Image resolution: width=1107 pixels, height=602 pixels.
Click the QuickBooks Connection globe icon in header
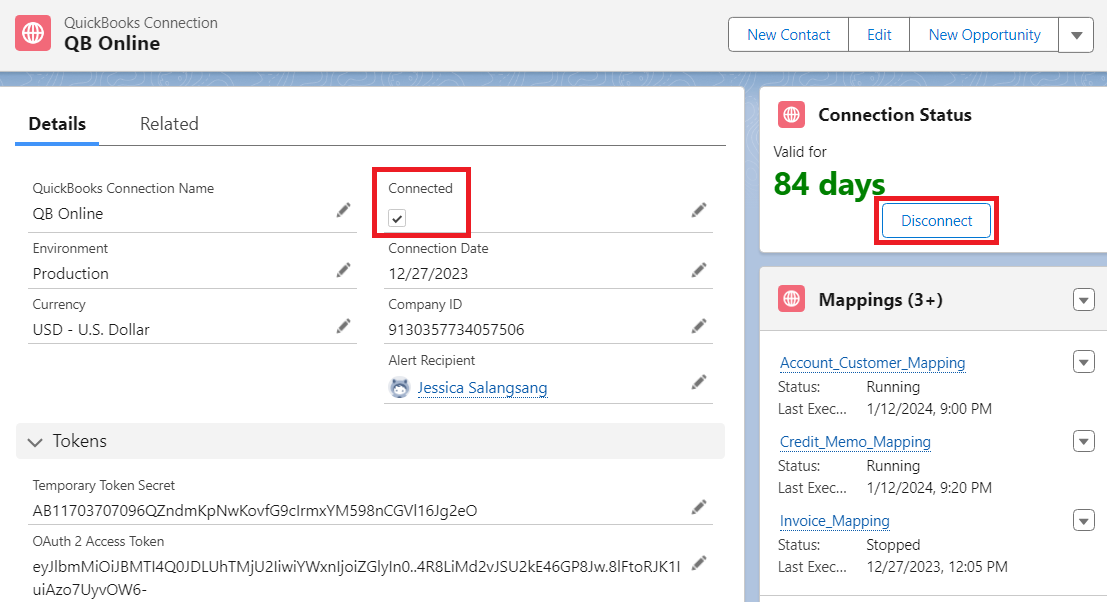[x=33, y=33]
